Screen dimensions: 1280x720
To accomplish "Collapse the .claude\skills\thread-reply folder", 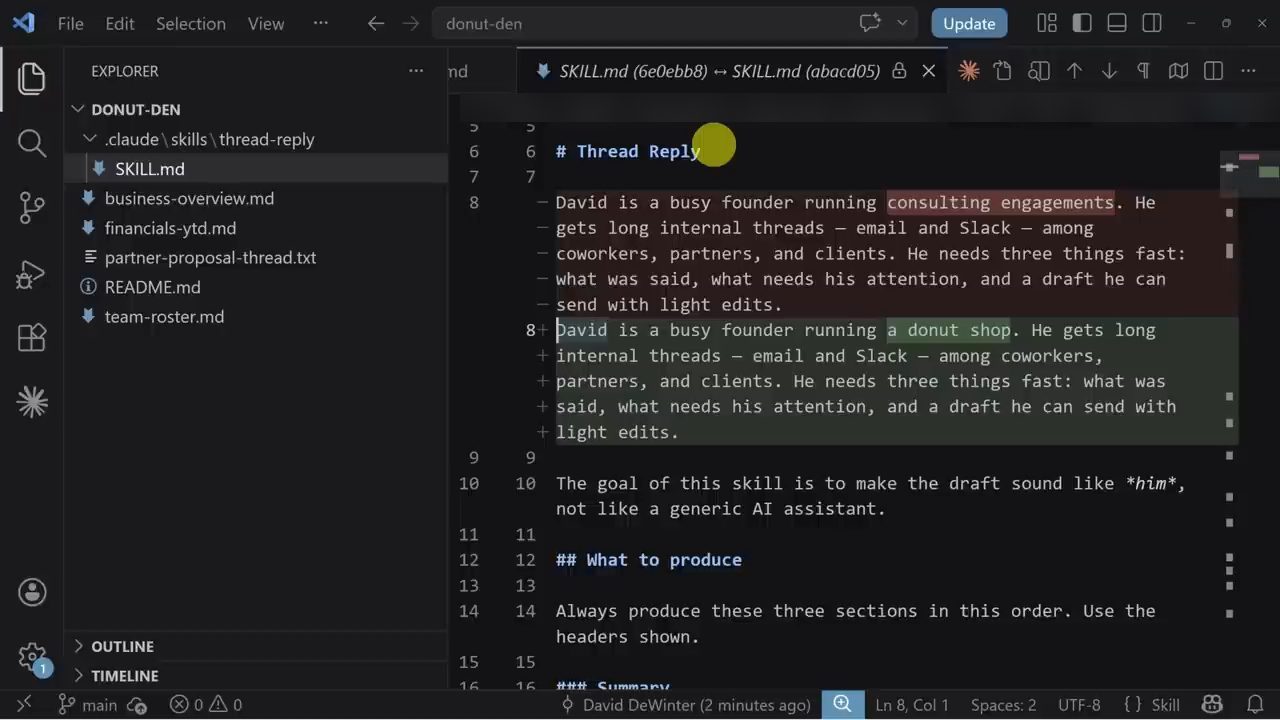I will [x=90, y=139].
